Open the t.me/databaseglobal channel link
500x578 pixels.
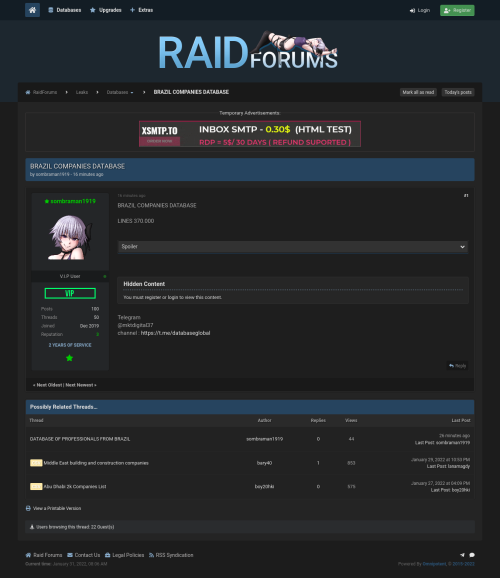click(x=176, y=333)
